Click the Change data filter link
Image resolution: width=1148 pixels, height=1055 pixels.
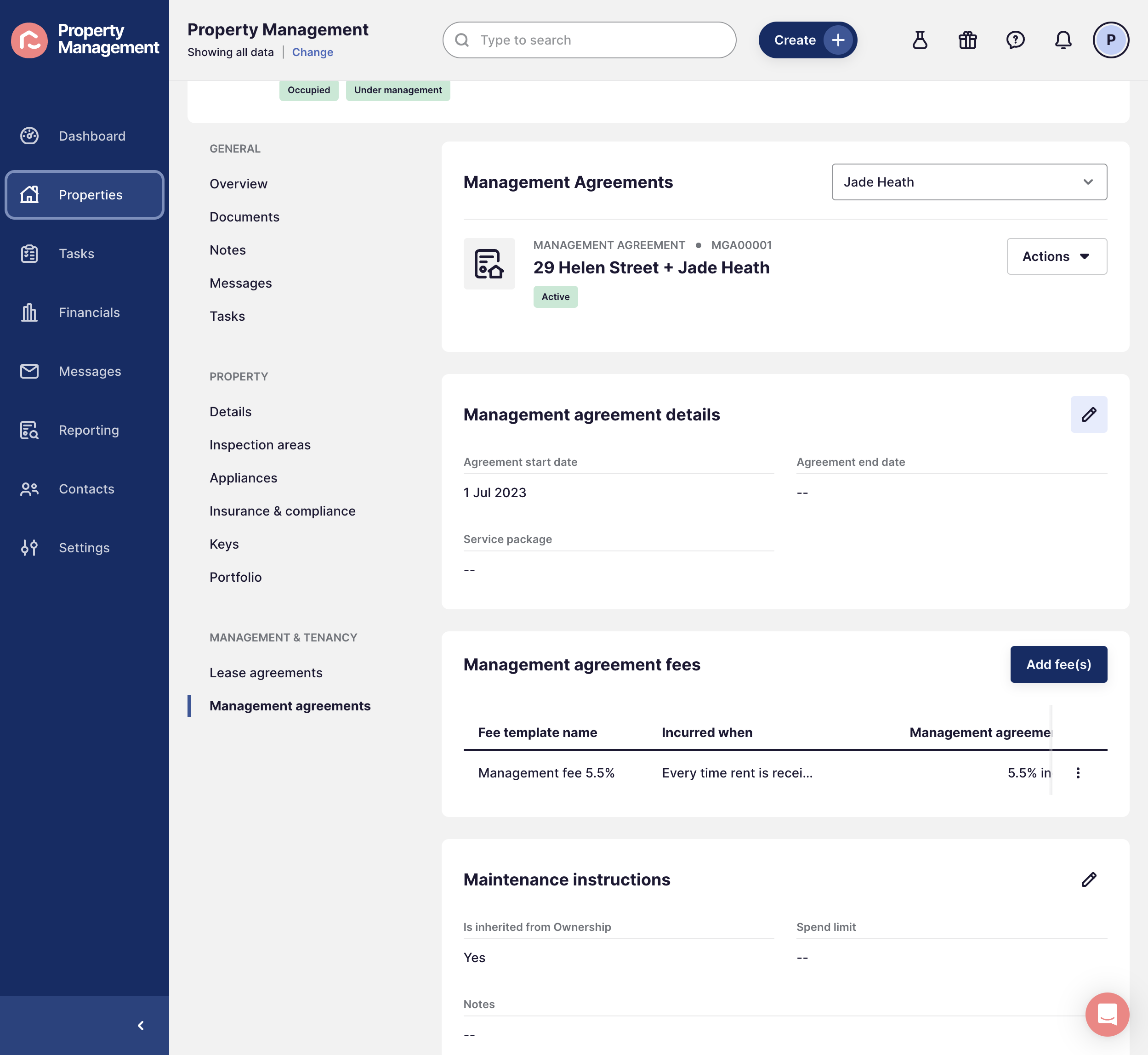point(312,52)
